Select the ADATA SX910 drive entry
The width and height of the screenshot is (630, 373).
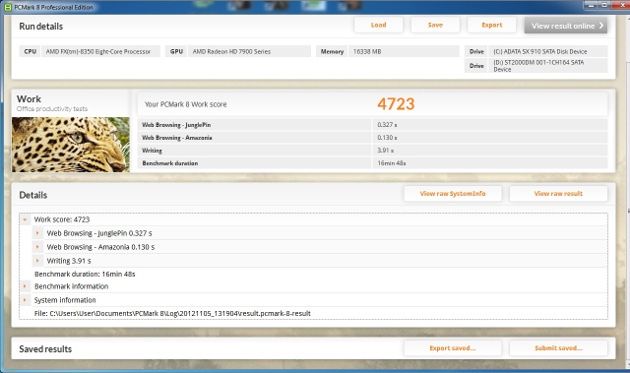pos(536,51)
